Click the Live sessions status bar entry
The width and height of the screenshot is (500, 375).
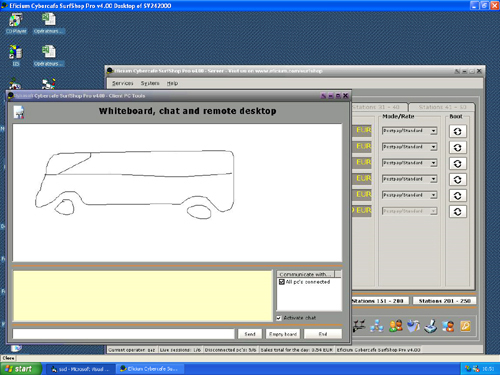[x=180, y=350]
